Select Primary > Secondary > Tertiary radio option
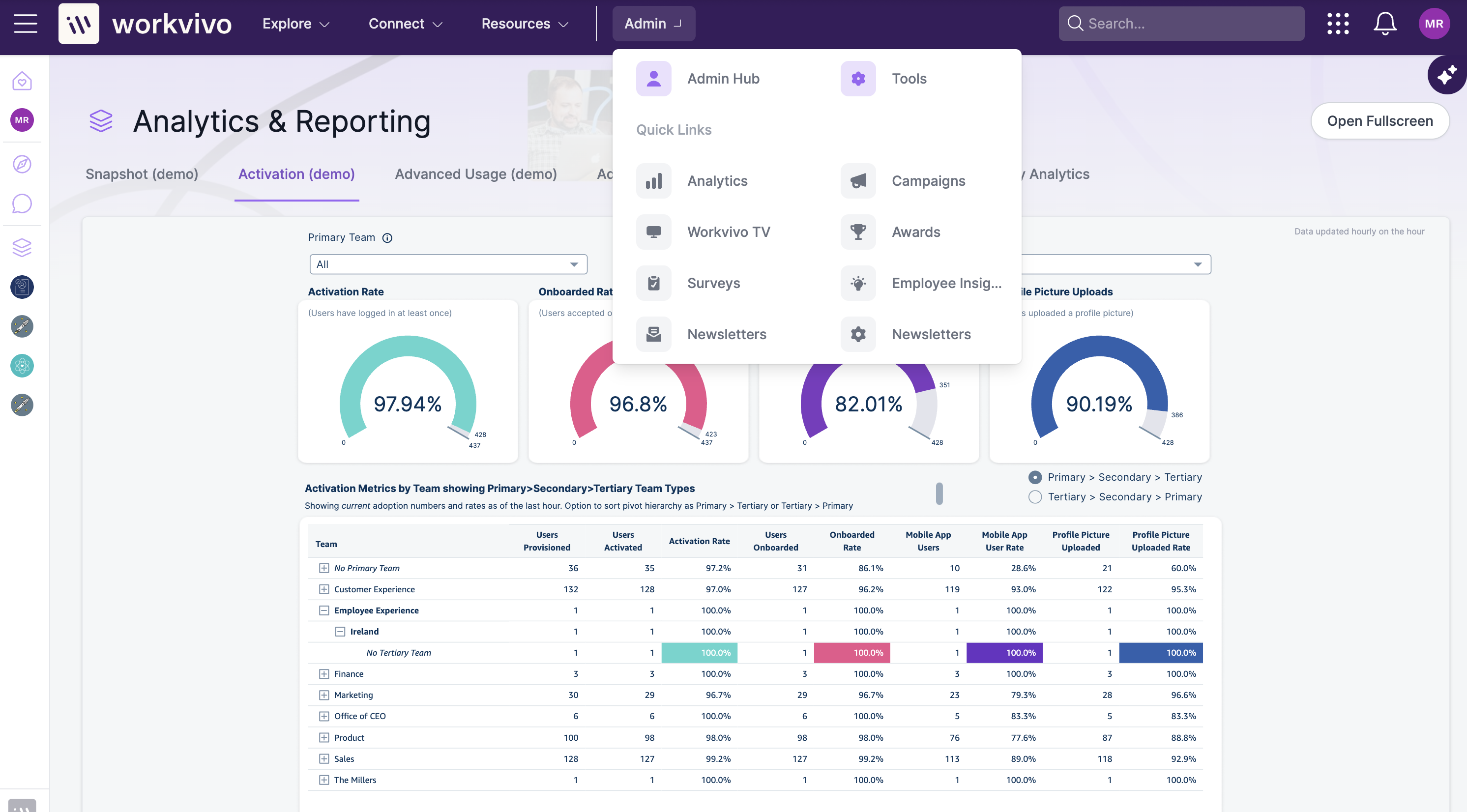The height and width of the screenshot is (812, 1467). (x=1035, y=477)
